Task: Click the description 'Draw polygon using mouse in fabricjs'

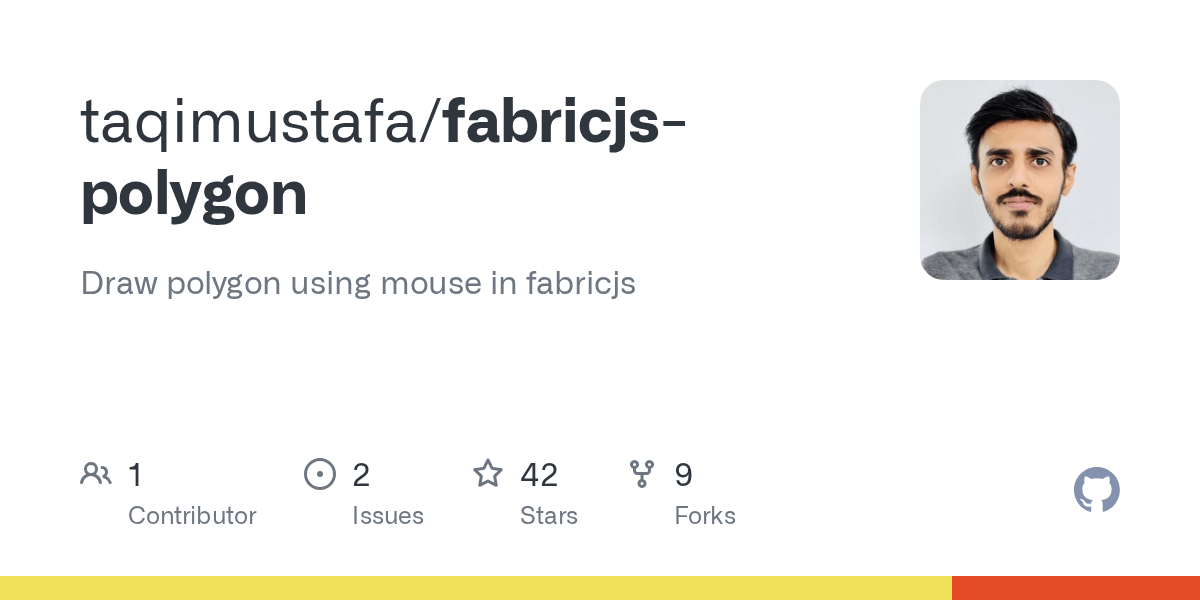Action: 358,284
